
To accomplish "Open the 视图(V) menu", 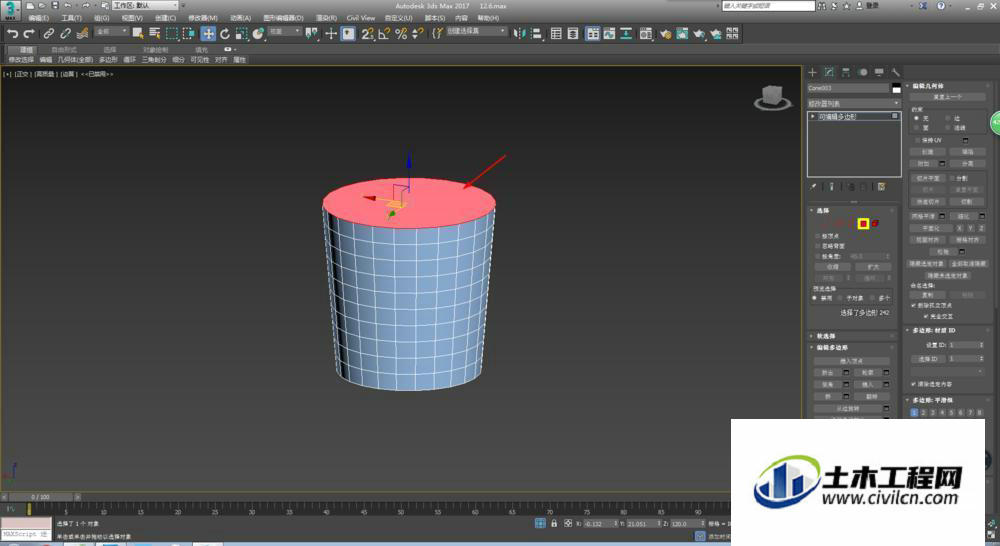I will (132, 18).
